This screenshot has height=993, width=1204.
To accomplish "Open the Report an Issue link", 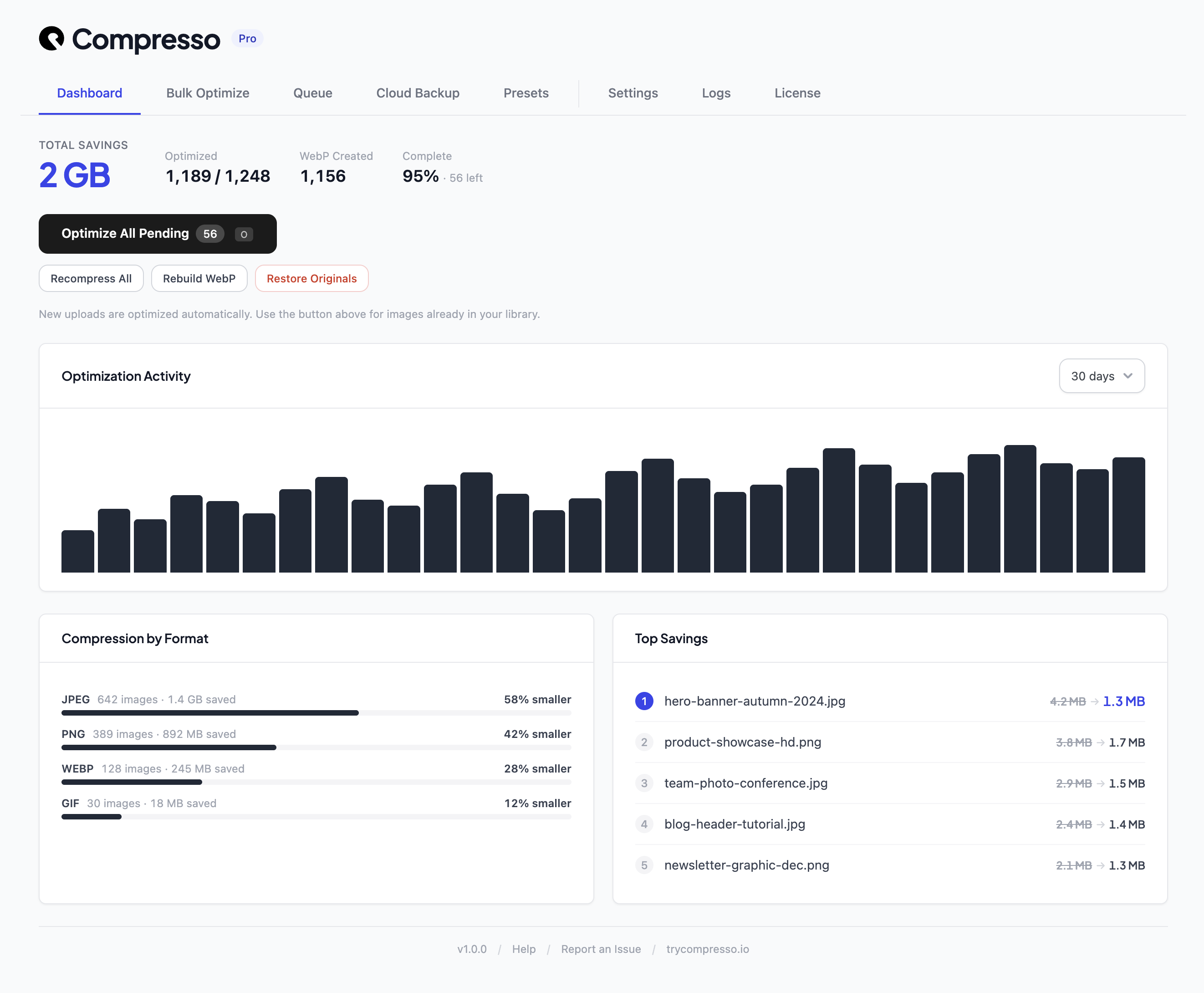I will (x=601, y=949).
